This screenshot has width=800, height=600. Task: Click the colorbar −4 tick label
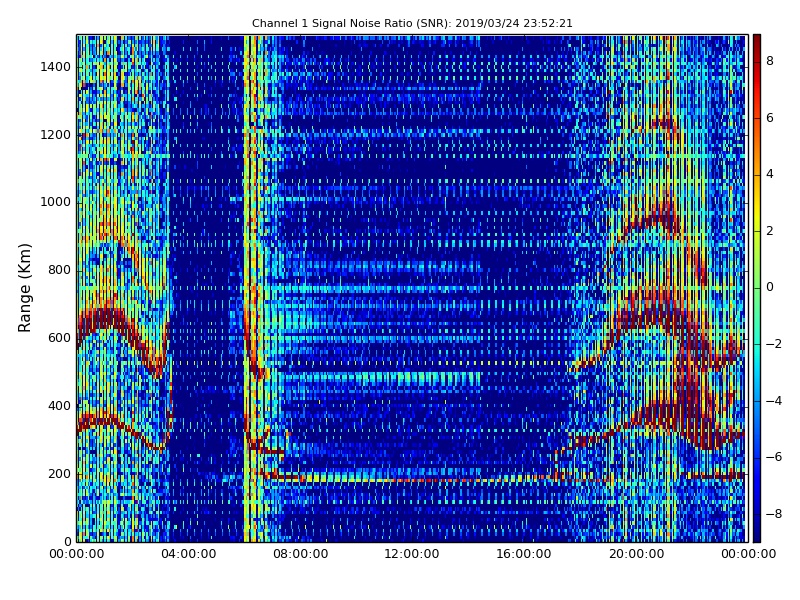[774, 401]
